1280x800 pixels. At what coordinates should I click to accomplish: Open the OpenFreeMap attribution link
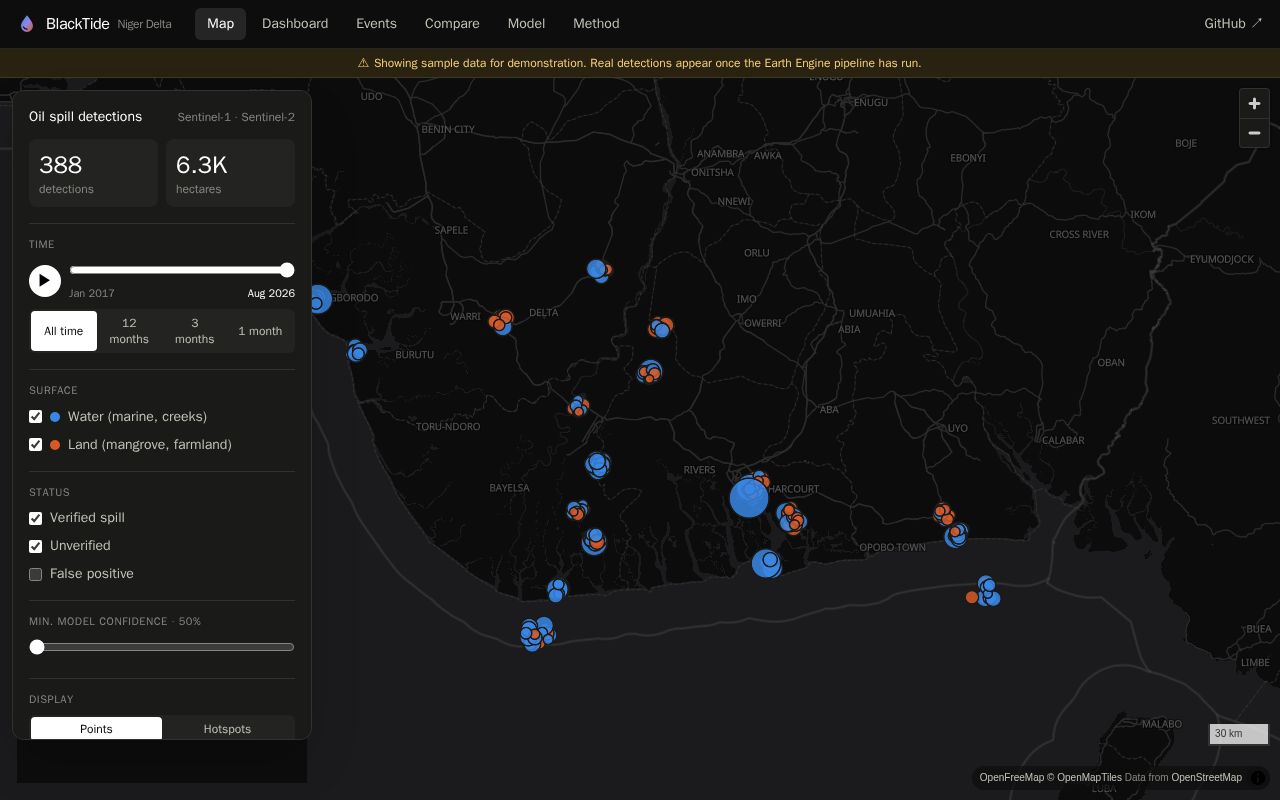(1011, 777)
